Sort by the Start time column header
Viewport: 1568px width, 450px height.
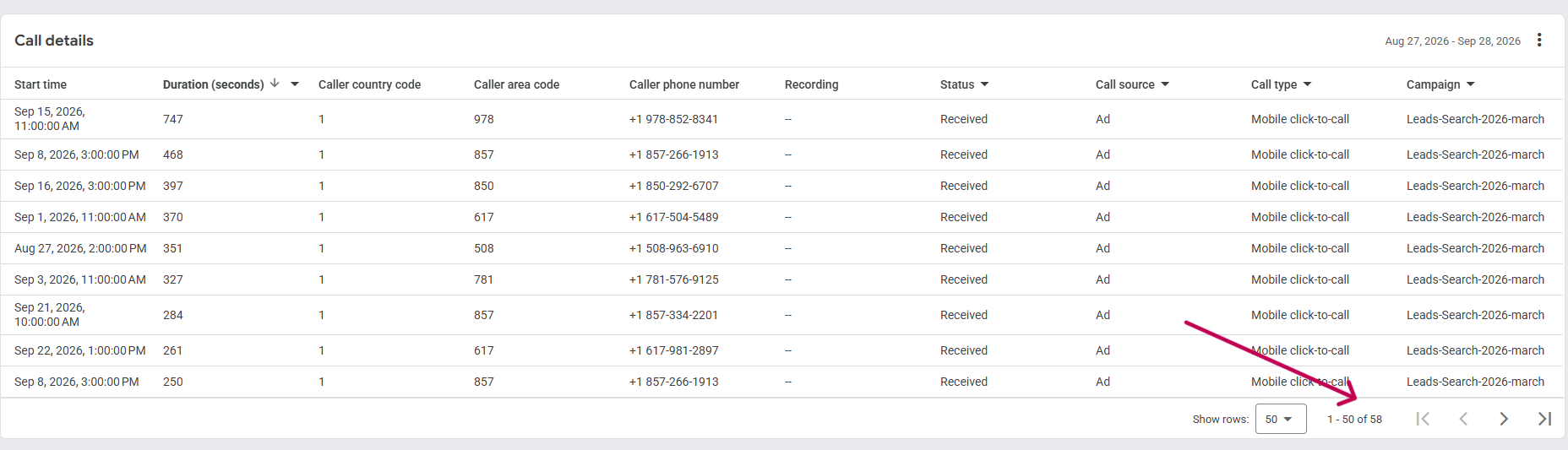click(x=41, y=84)
